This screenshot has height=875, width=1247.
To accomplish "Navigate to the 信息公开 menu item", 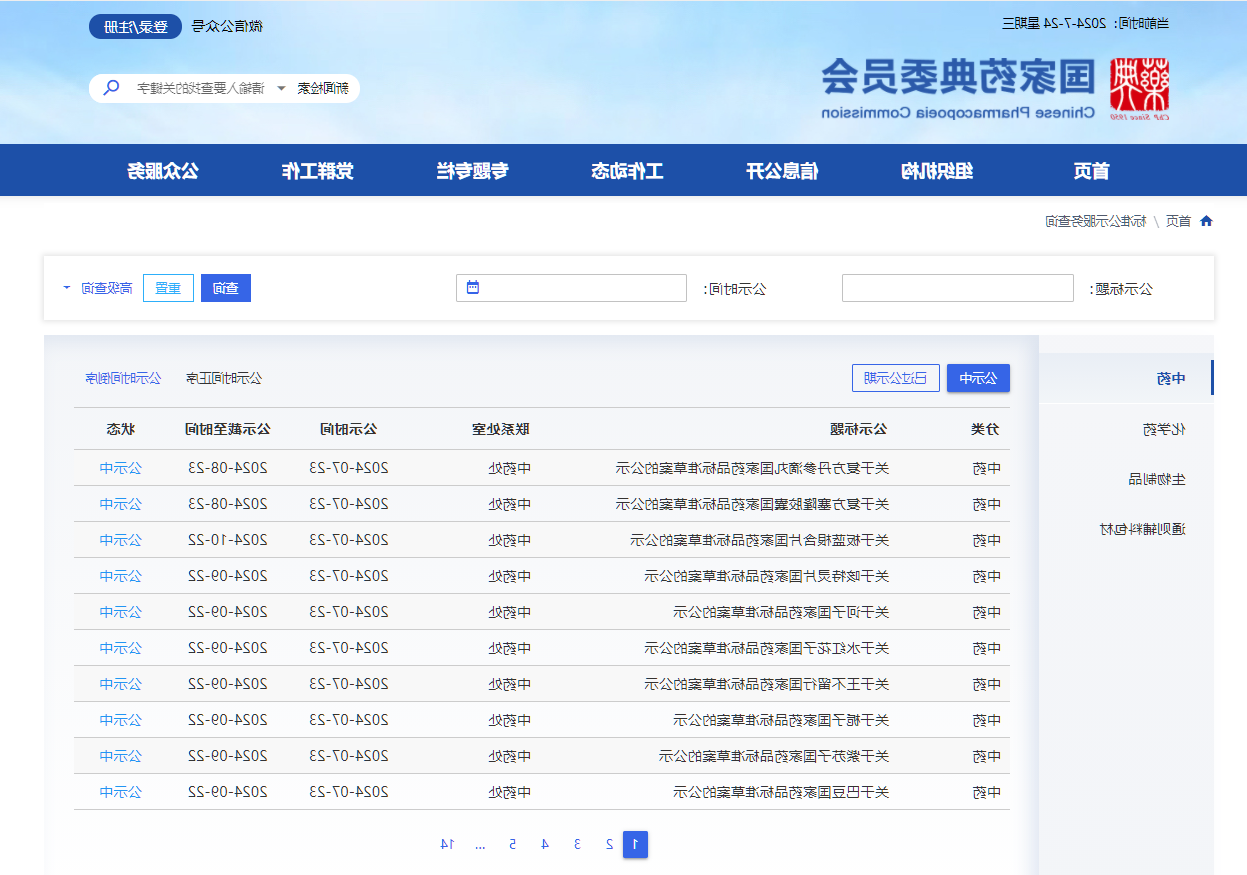I will 782,170.
